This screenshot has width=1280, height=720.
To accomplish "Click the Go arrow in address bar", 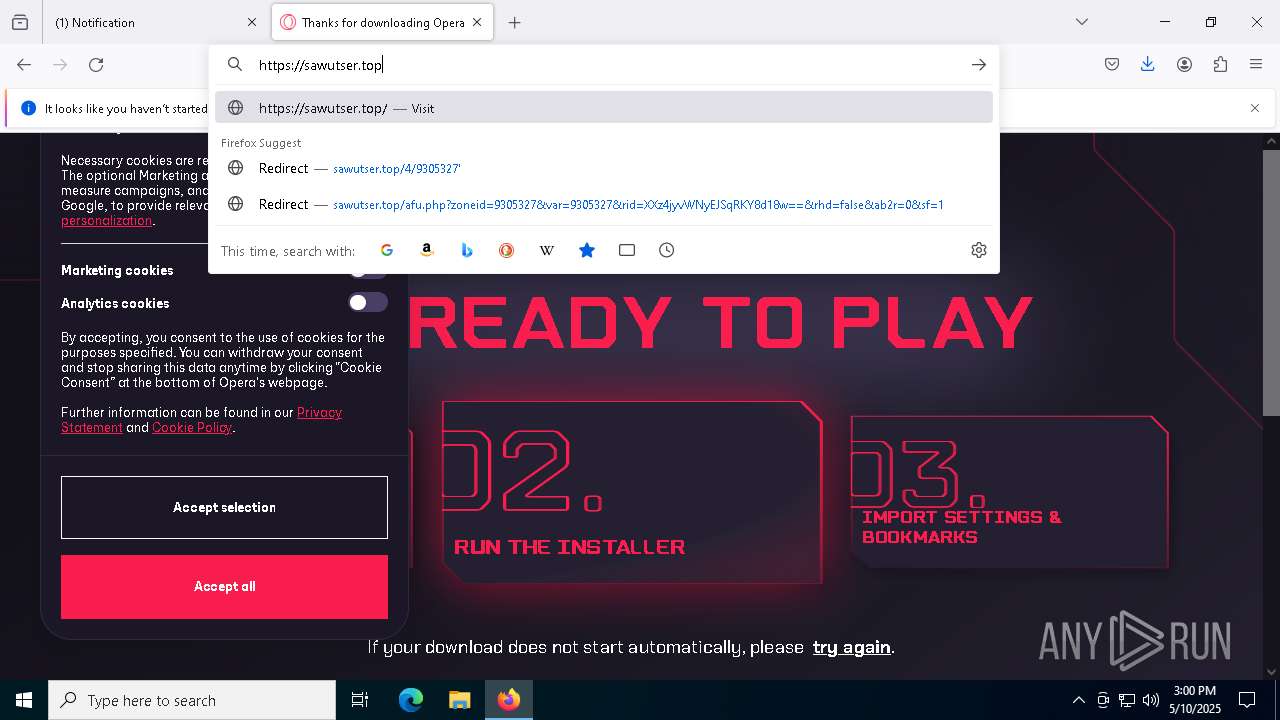I will 978,65.
